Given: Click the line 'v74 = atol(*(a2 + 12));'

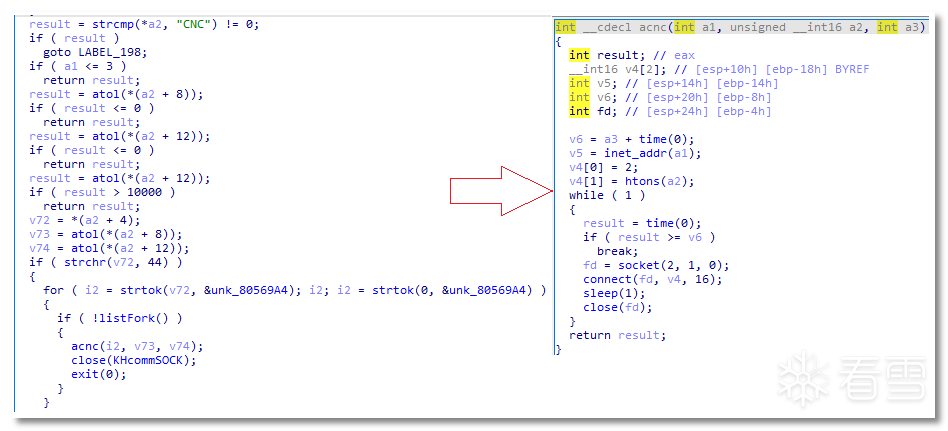Looking at the screenshot, I should click(109, 247).
